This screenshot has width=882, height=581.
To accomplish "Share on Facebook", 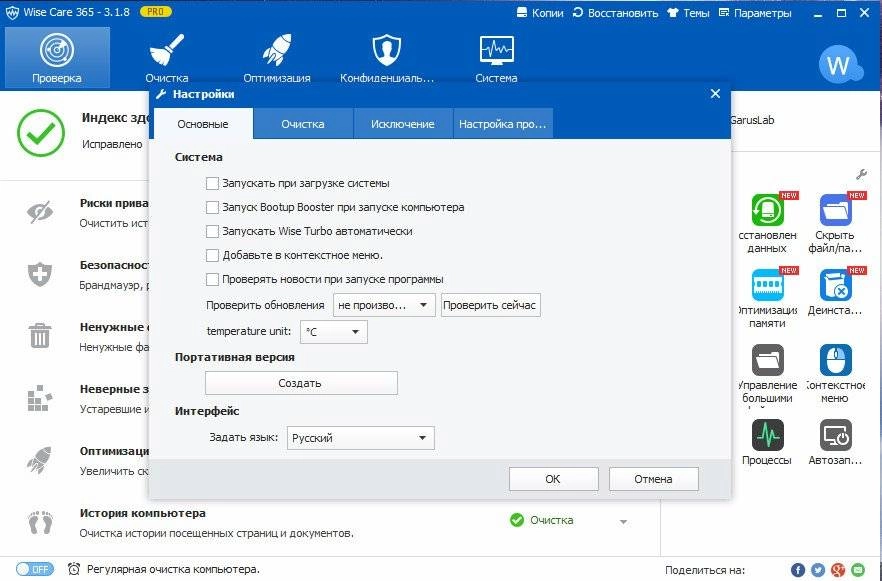I will tap(798, 570).
